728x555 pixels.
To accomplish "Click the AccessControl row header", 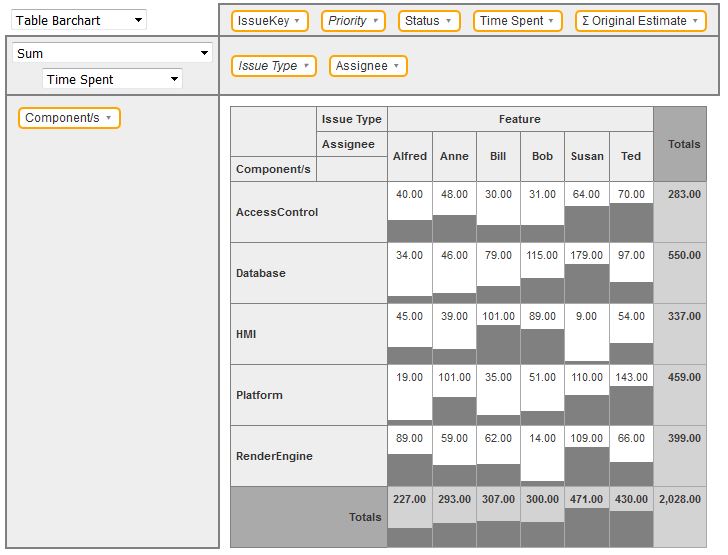I will click(x=277, y=212).
